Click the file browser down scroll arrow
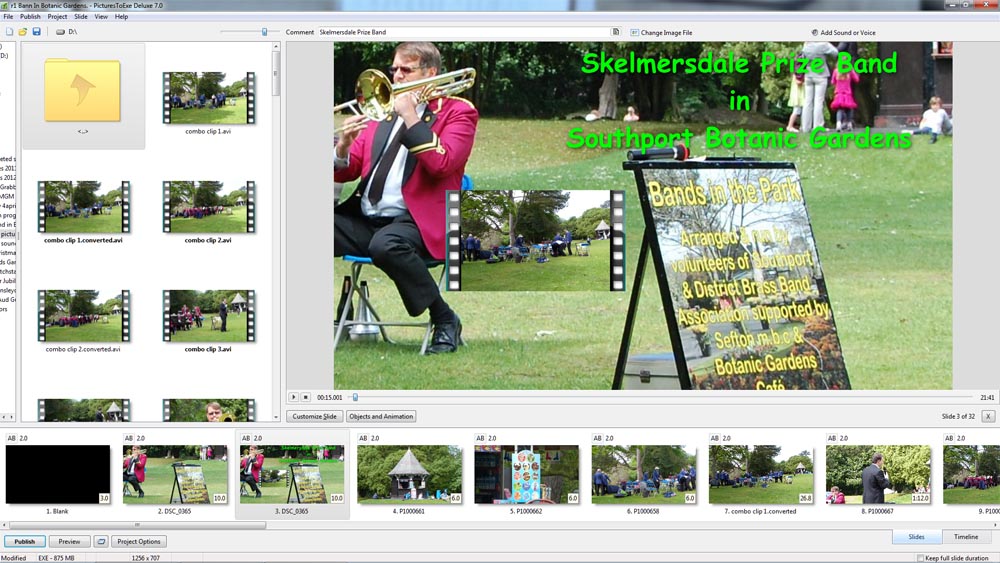Image resolution: width=1000 pixels, height=563 pixels. [276, 417]
